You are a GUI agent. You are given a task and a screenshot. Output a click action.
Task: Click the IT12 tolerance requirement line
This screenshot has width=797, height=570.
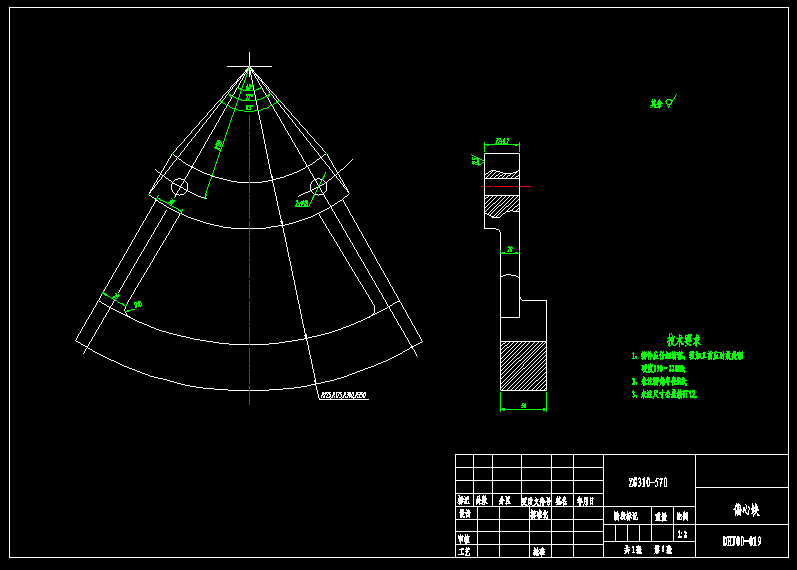point(664,394)
